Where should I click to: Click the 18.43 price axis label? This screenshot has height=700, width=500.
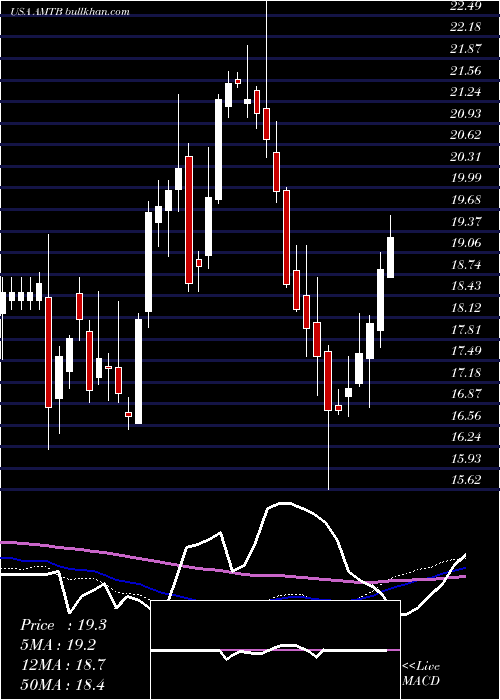pos(466,286)
